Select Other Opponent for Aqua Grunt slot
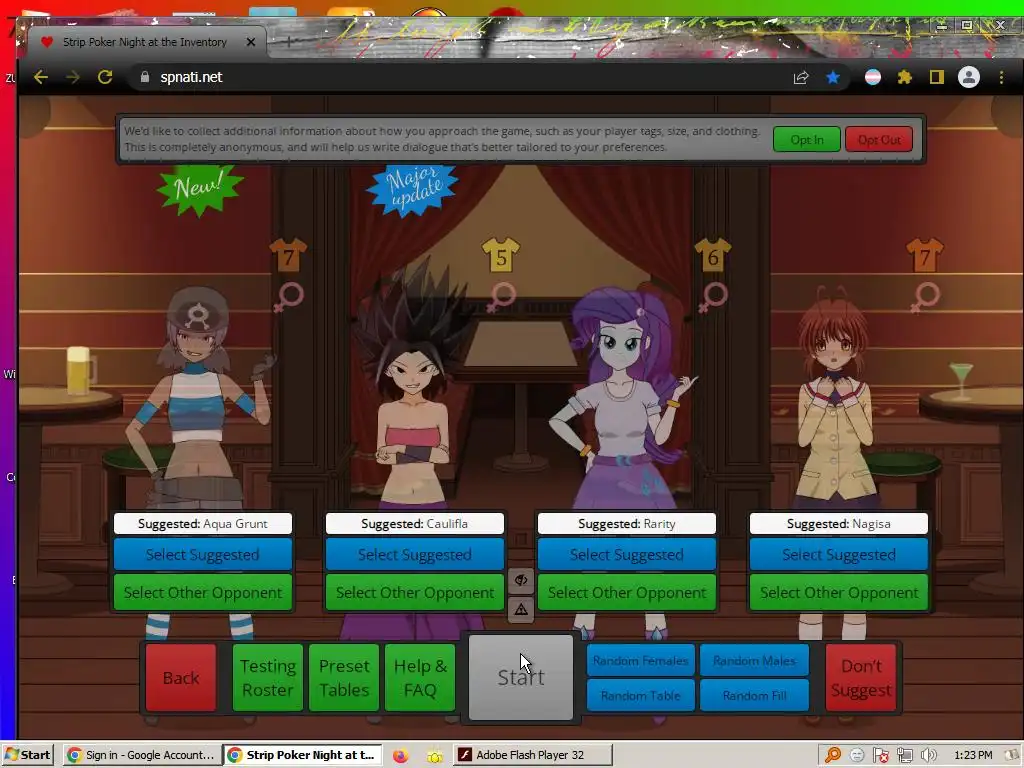1024x768 pixels. [x=202, y=592]
